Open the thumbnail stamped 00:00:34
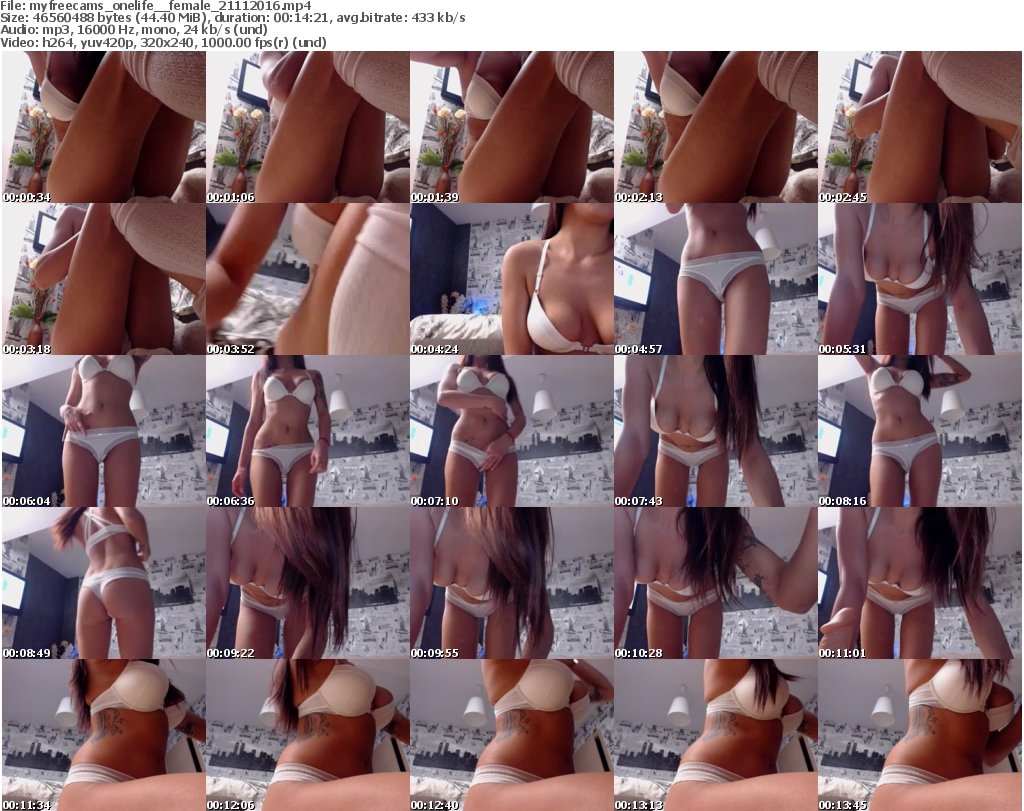1024x811 pixels. [x=104, y=127]
